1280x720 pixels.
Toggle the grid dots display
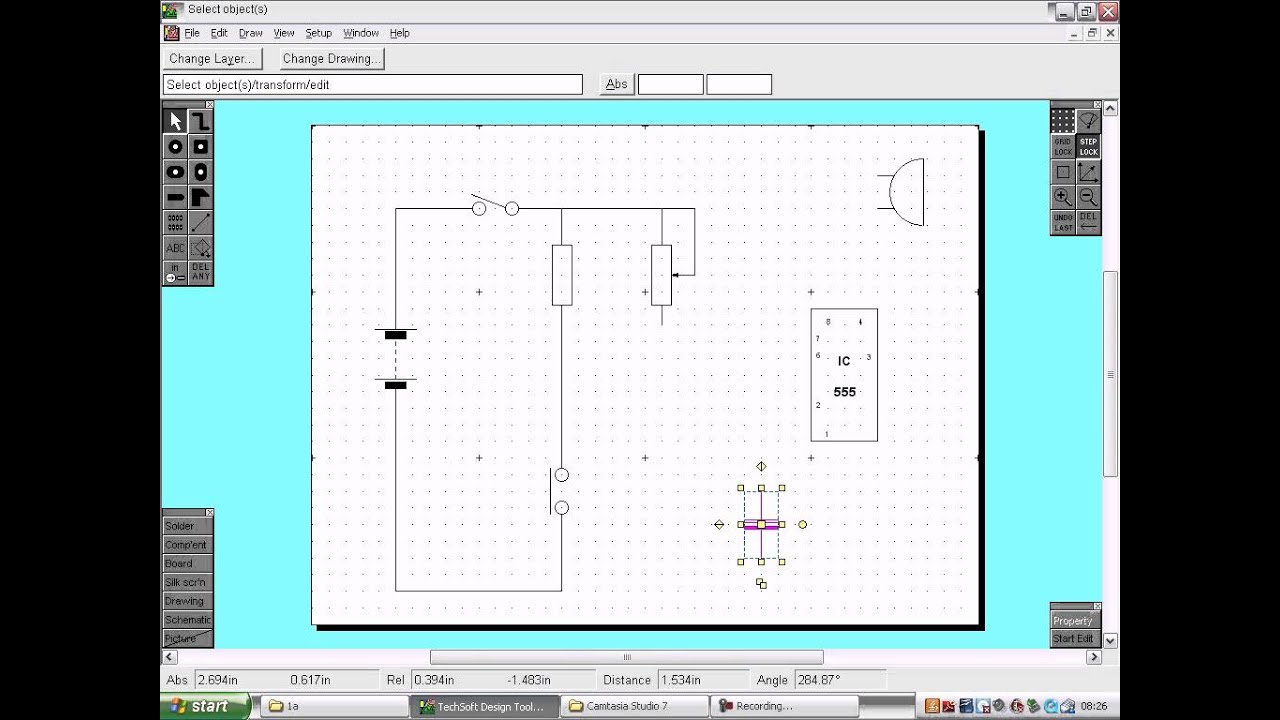click(x=1063, y=121)
